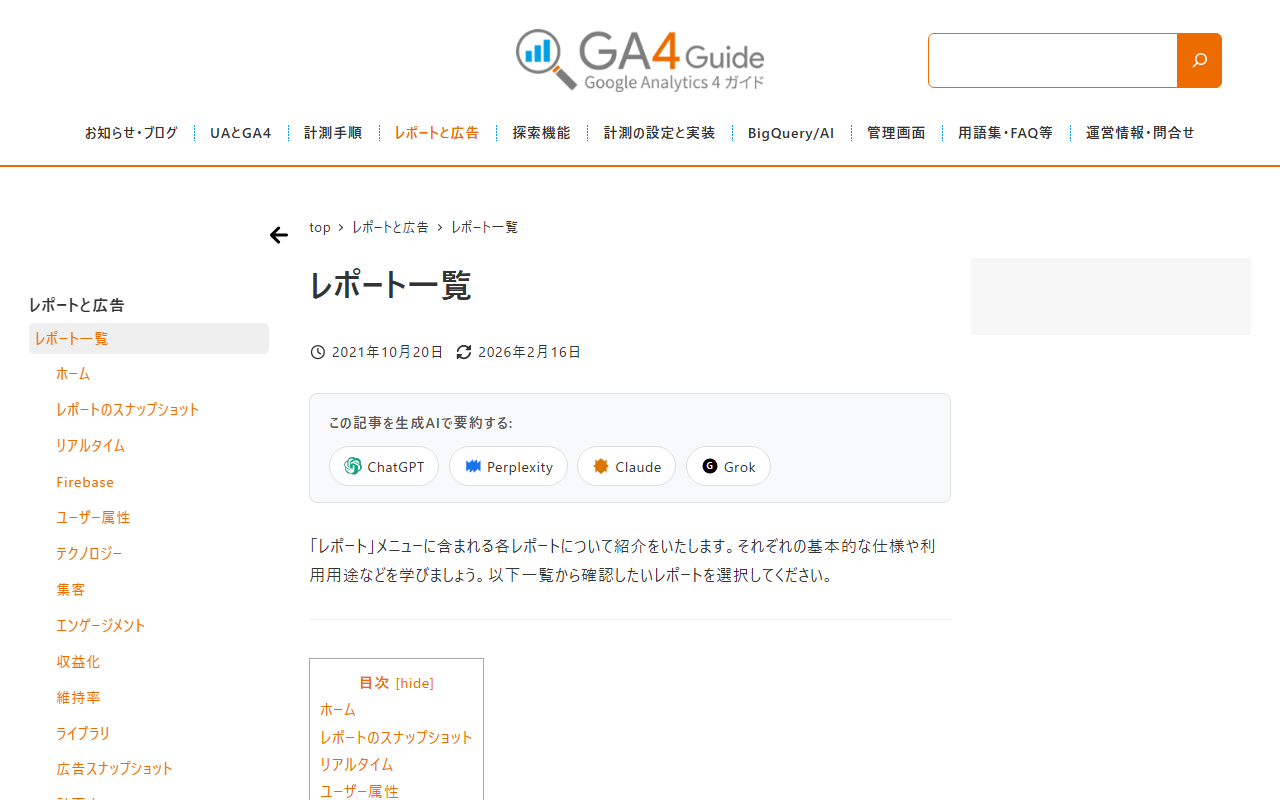1280x800 pixels.
Task: Click the published date 2021年10月20日
Action: (387, 352)
